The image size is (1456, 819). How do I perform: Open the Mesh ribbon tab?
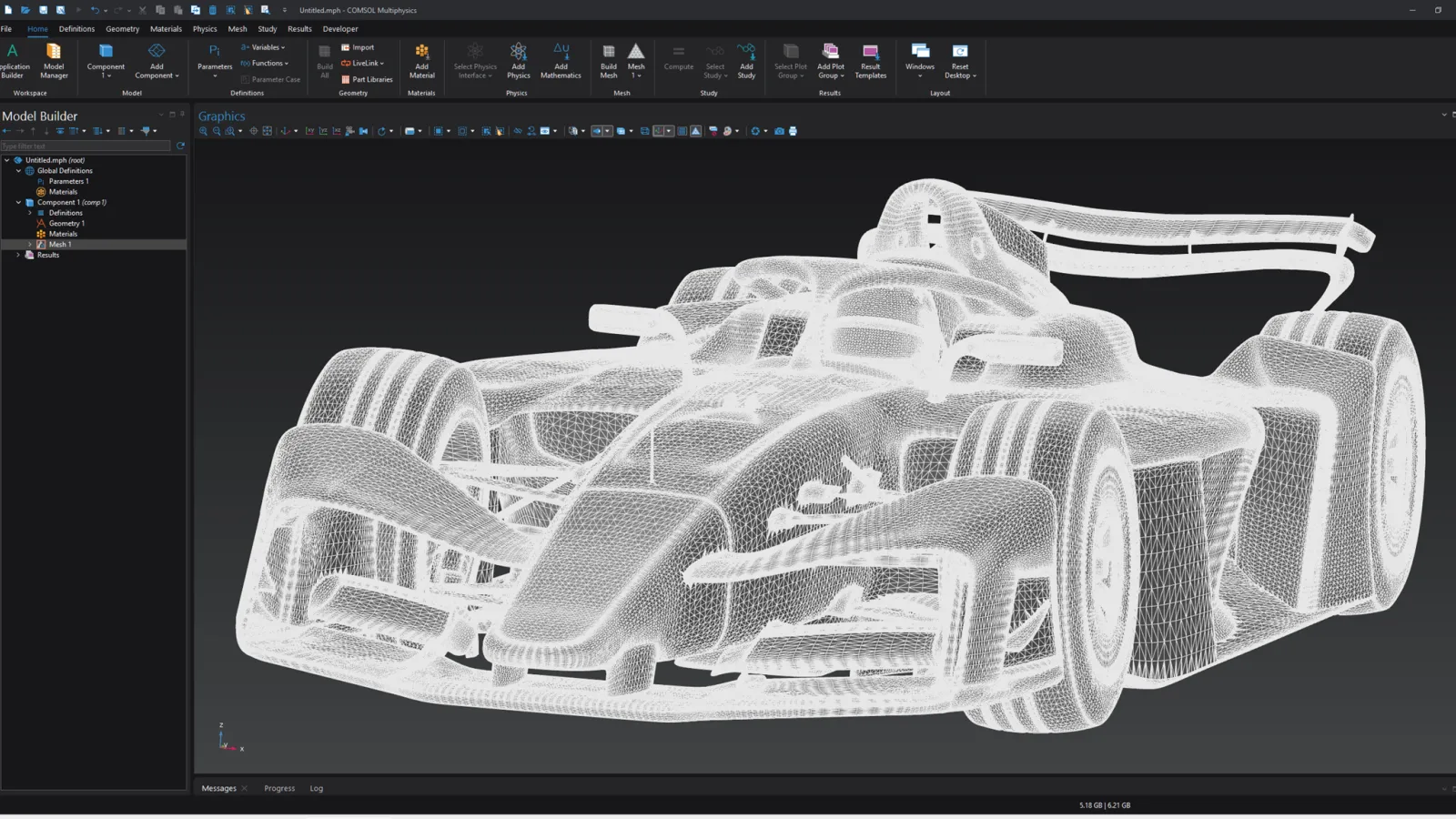pyautogui.click(x=238, y=29)
